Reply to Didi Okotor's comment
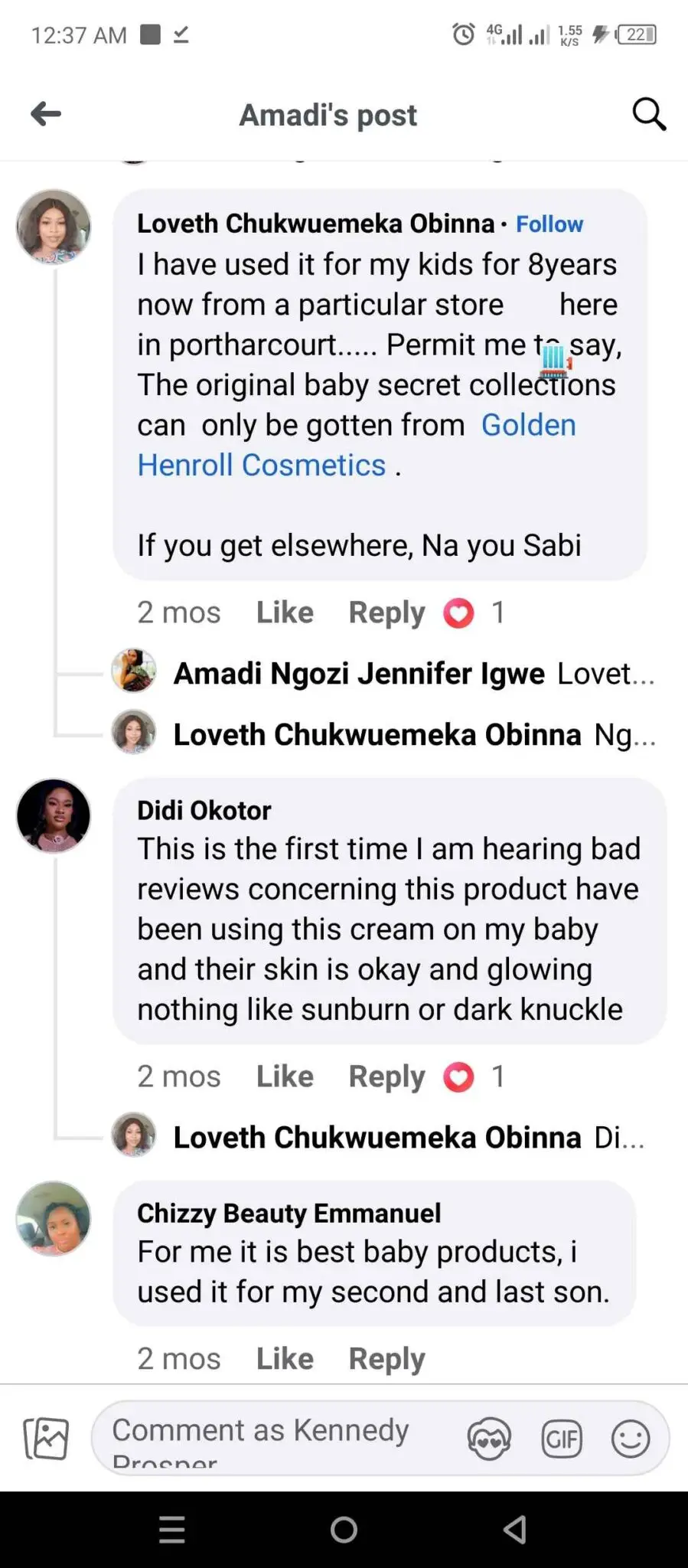 [386, 1077]
